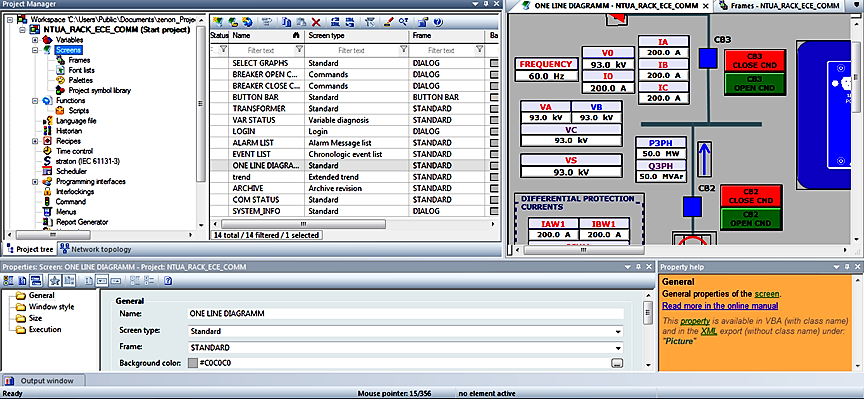The height and width of the screenshot is (399, 864).
Task: Switch to the Project tree tab
Action: (29, 249)
